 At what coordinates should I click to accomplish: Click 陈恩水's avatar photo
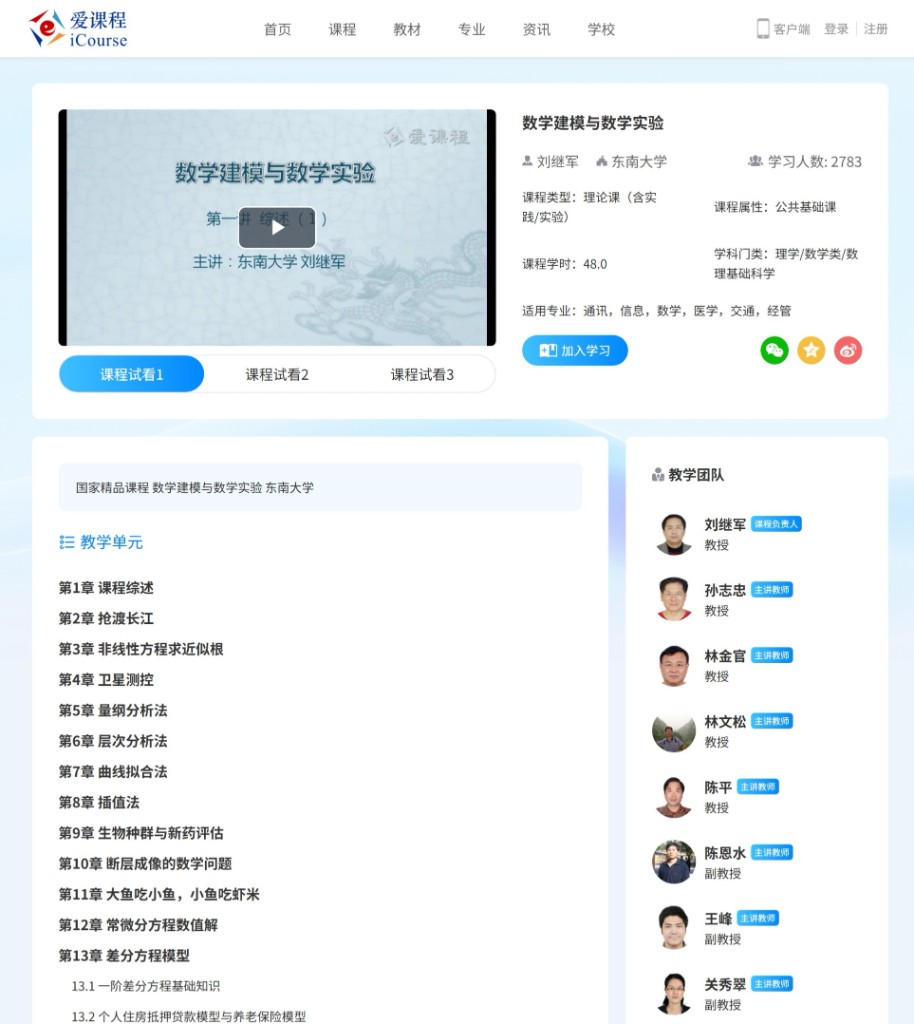[674, 862]
